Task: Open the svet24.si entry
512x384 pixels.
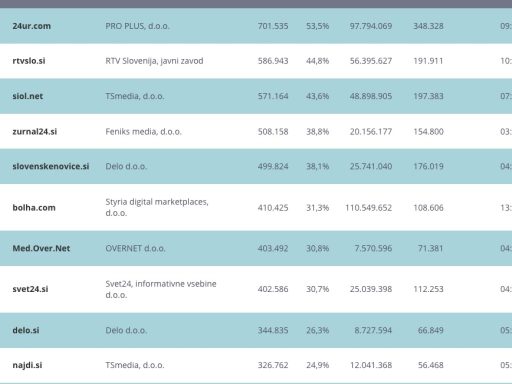Action: click(30, 289)
